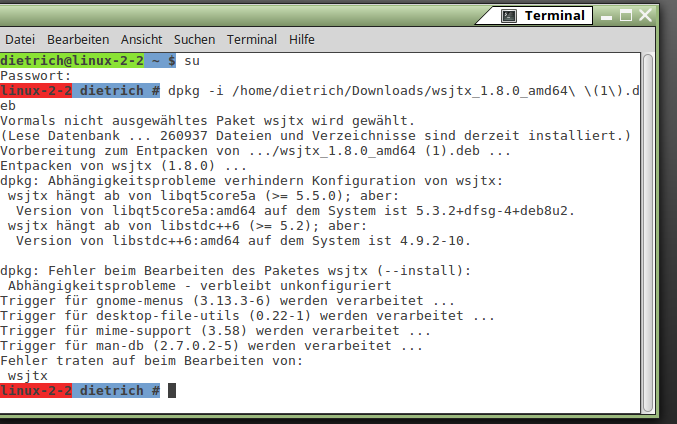Click the Passwort: line
Image resolution: width=677 pixels, height=424 pixels.
coord(35,76)
